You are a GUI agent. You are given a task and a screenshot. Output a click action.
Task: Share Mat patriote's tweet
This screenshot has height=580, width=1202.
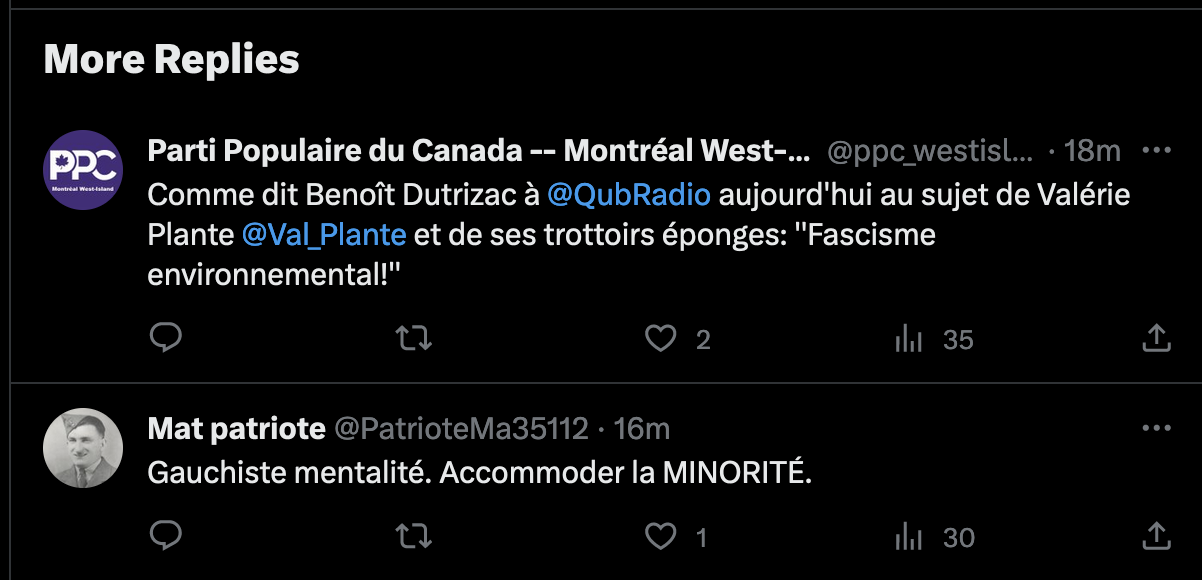click(1156, 537)
